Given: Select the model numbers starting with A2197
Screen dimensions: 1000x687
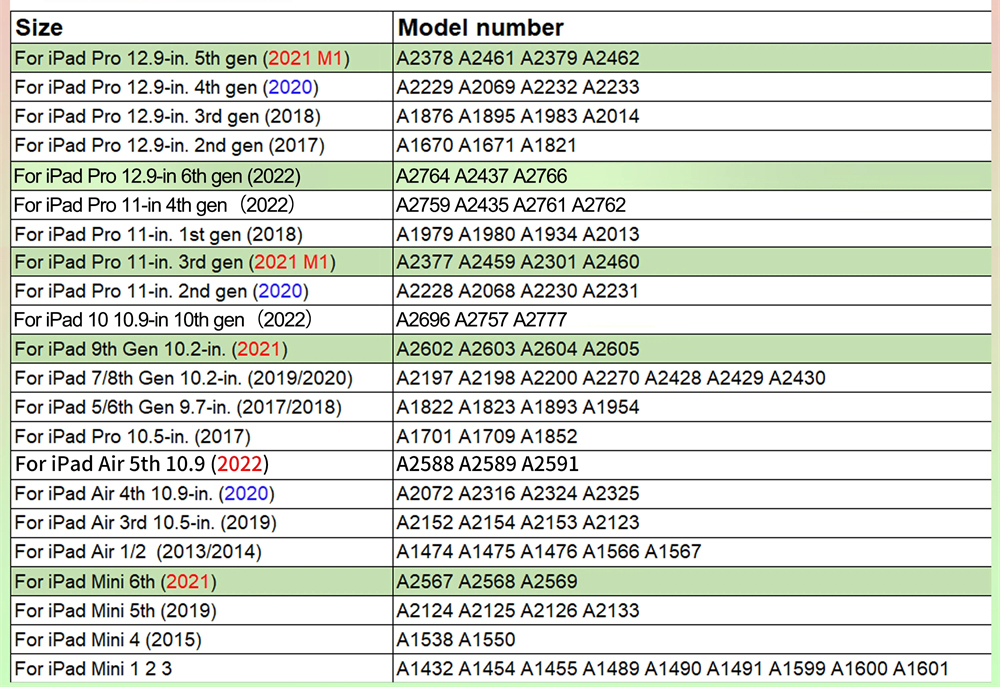Looking at the screenshot, I should [x=610, y=378].
